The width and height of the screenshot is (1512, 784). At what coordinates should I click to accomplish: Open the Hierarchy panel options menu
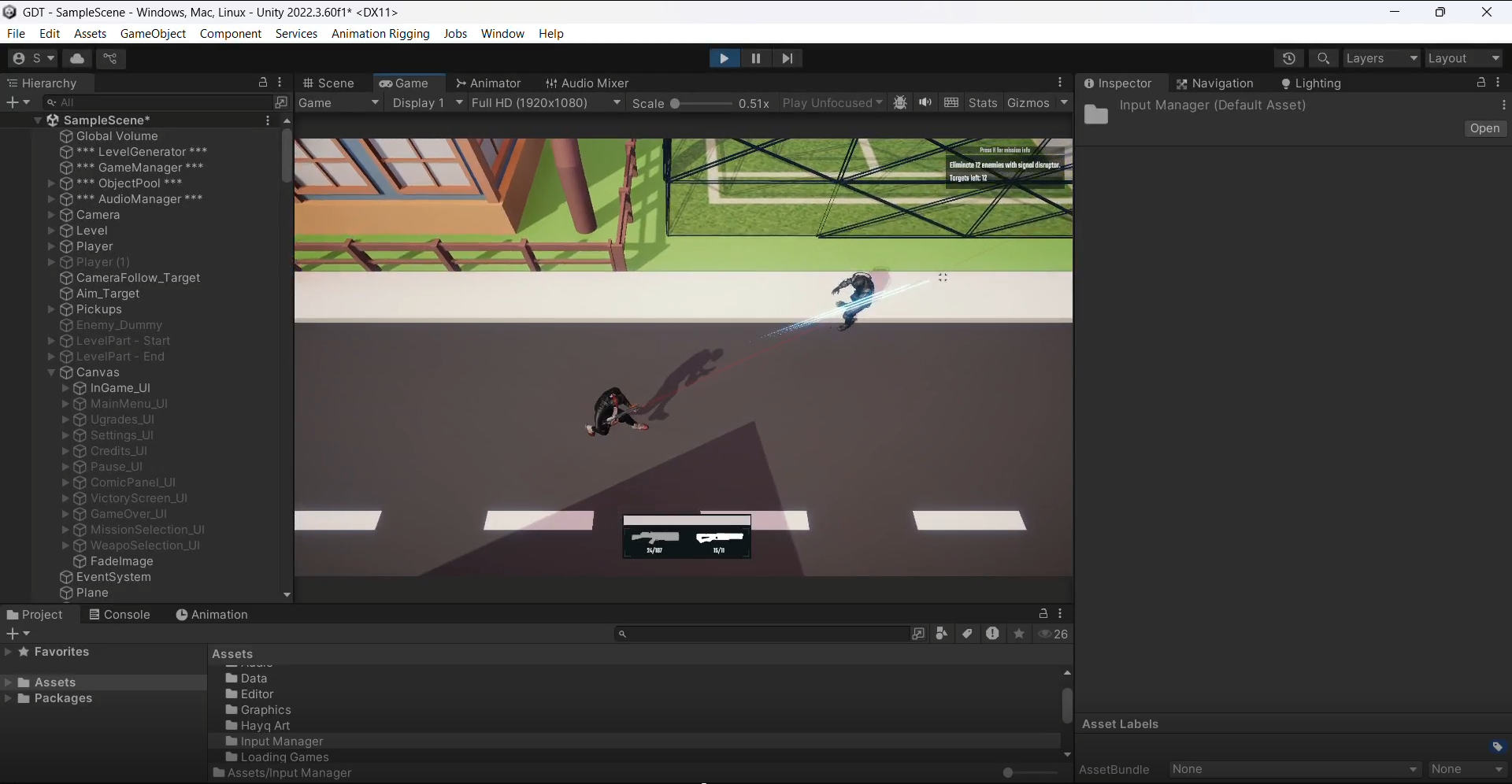[x=280, y=83]
